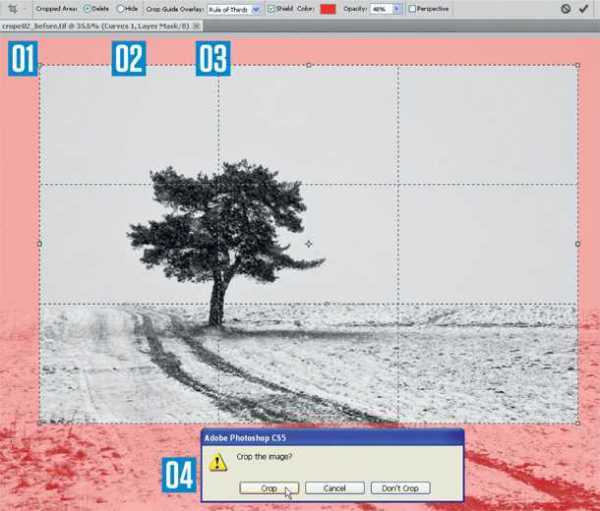Commit the crop with the checkmark icon
The image size is (600, 511).
[x=584, y=8]
